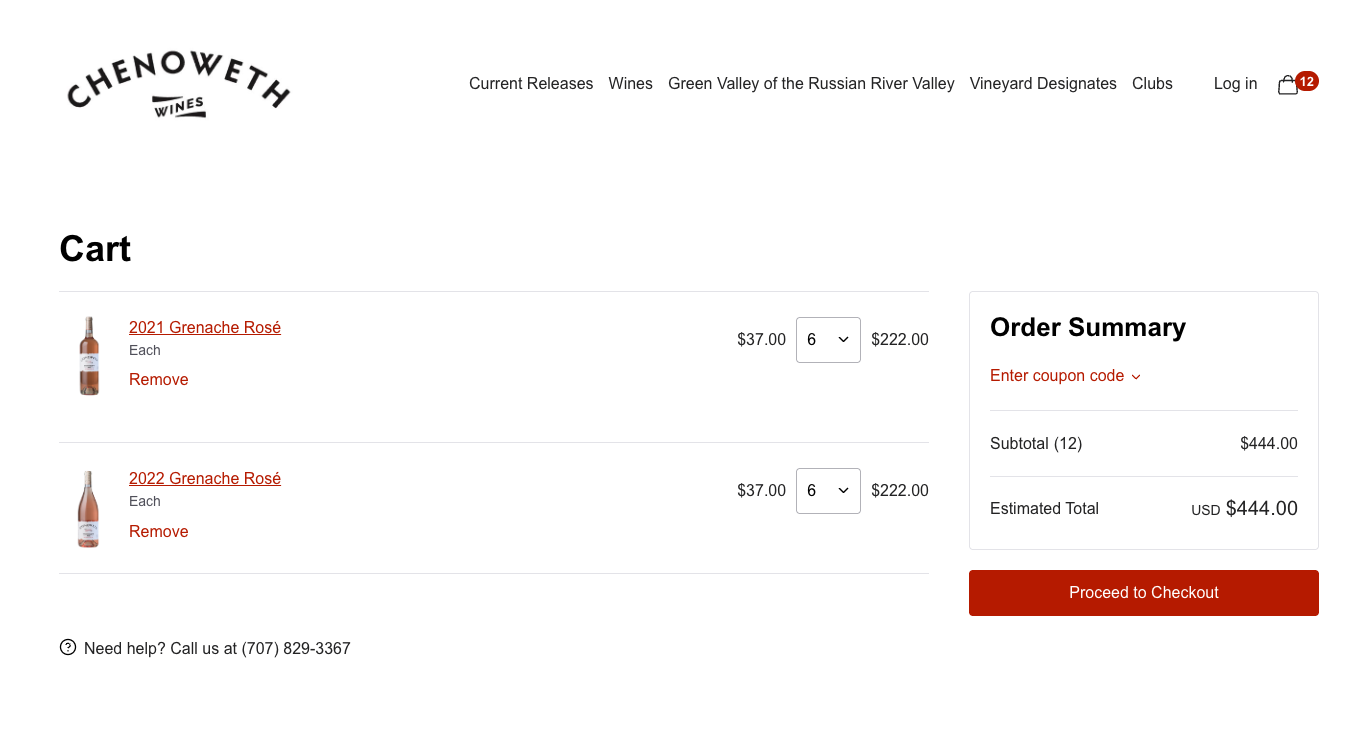Click the 2021 Grenache Rosé bottle image
1371x740 pixels.
89,356
